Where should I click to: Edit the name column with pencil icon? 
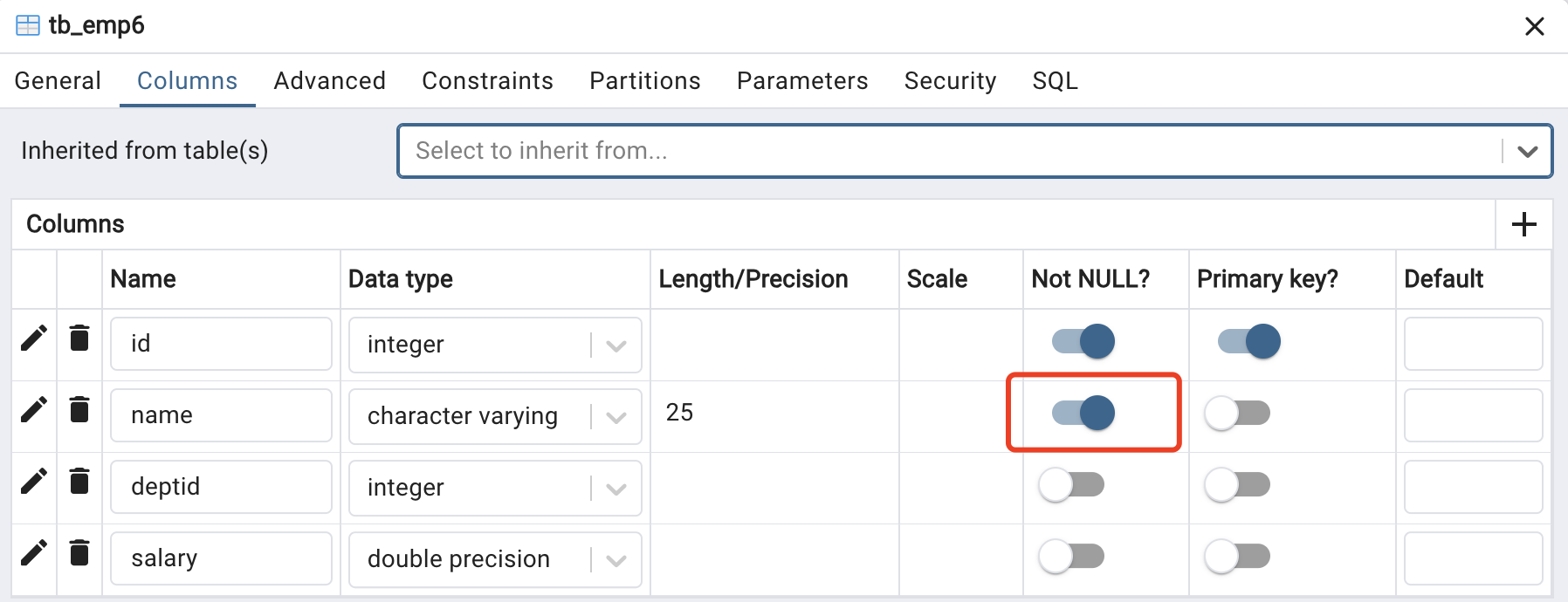point(34,410)
